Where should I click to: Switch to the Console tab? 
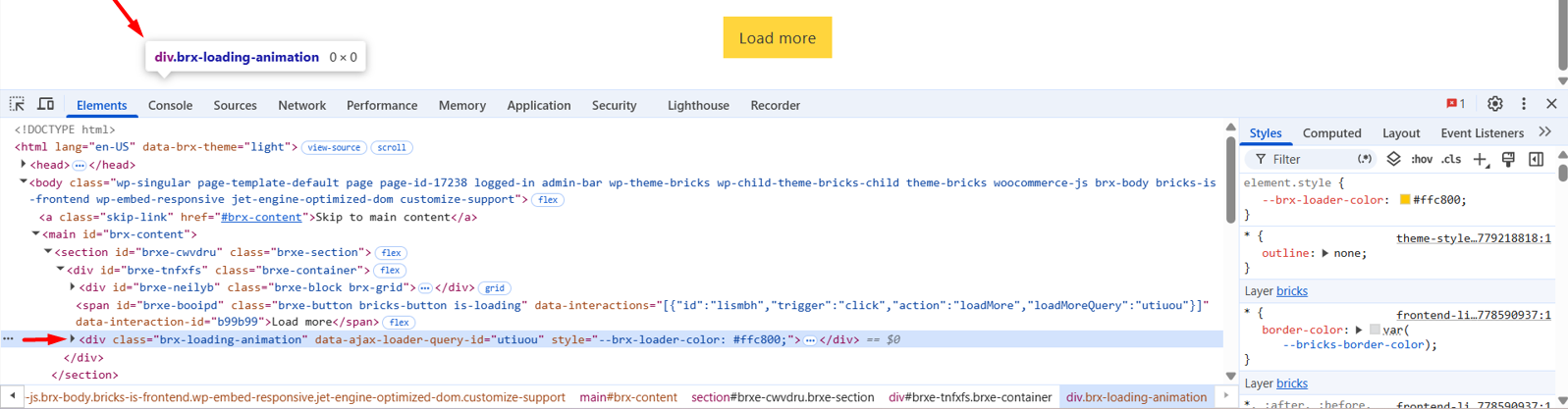pos(170,105)
